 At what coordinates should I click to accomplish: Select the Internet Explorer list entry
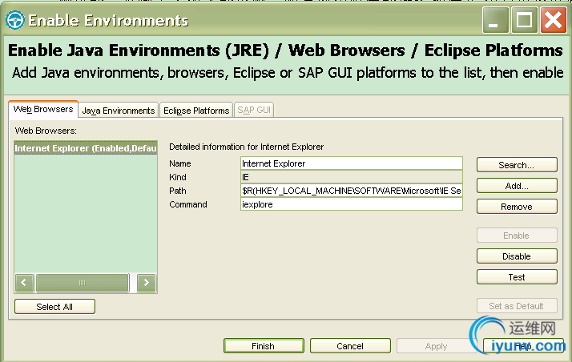coord(86,149)
